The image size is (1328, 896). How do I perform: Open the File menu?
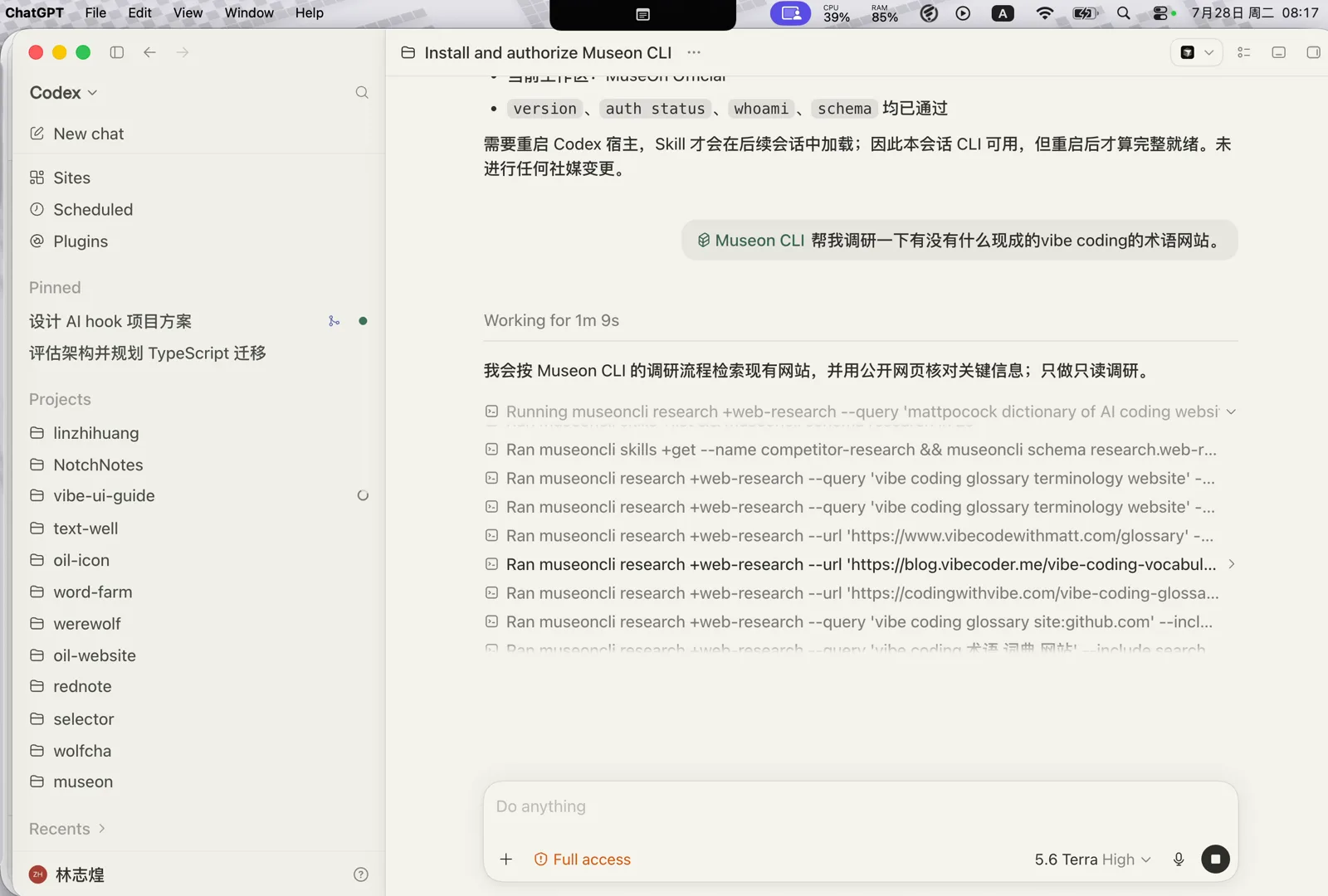click(95, 12)
